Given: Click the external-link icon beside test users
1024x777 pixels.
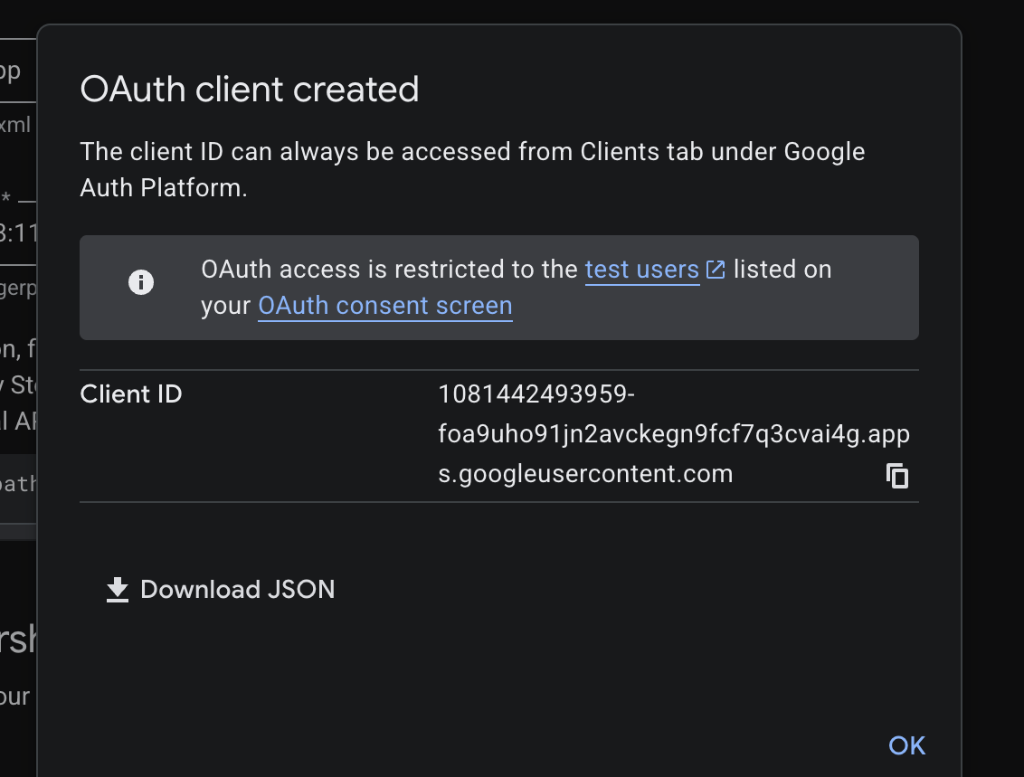Looking at the screenshot, I should point(716,270).
